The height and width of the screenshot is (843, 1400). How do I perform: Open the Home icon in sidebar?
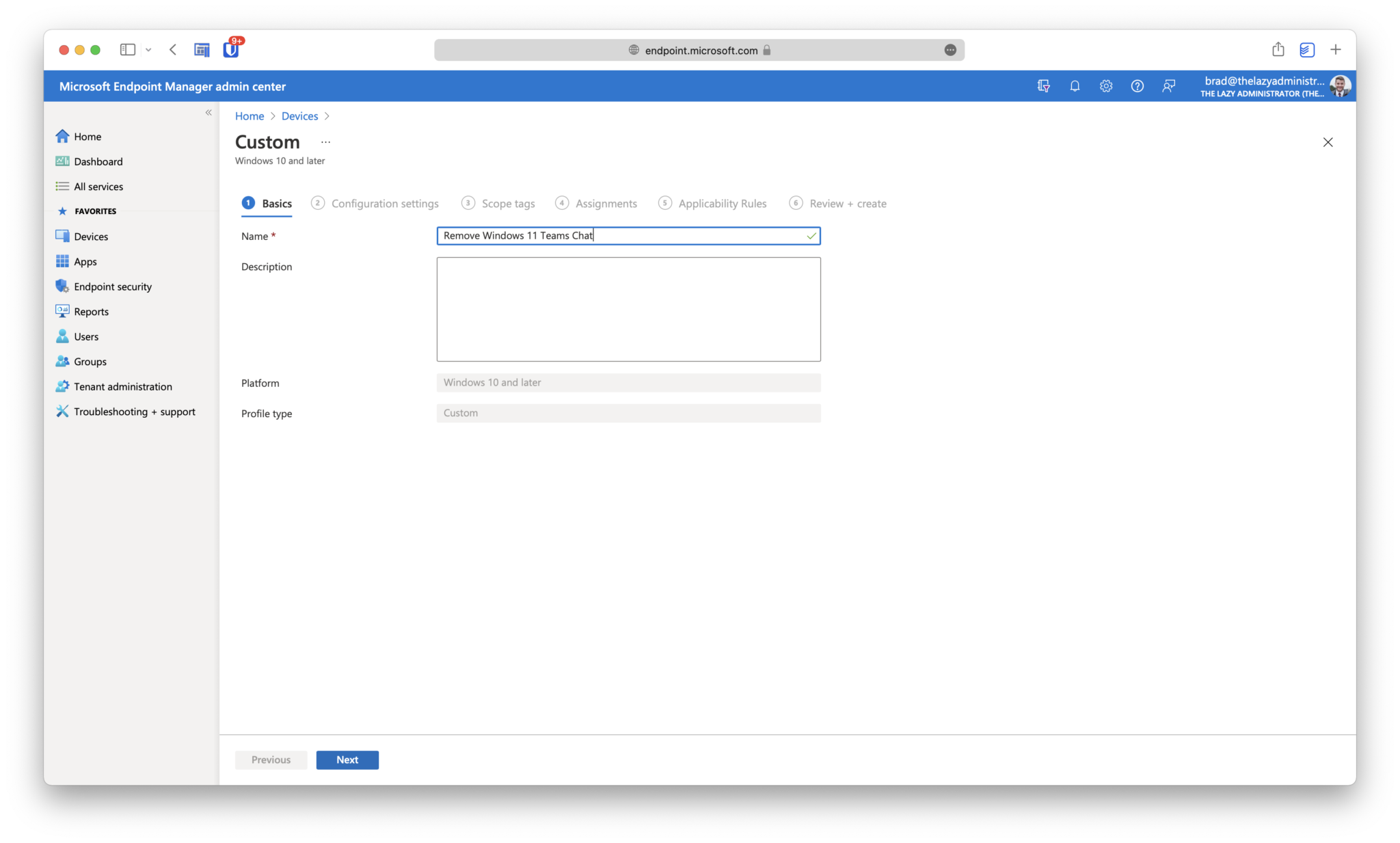point(62,136)
